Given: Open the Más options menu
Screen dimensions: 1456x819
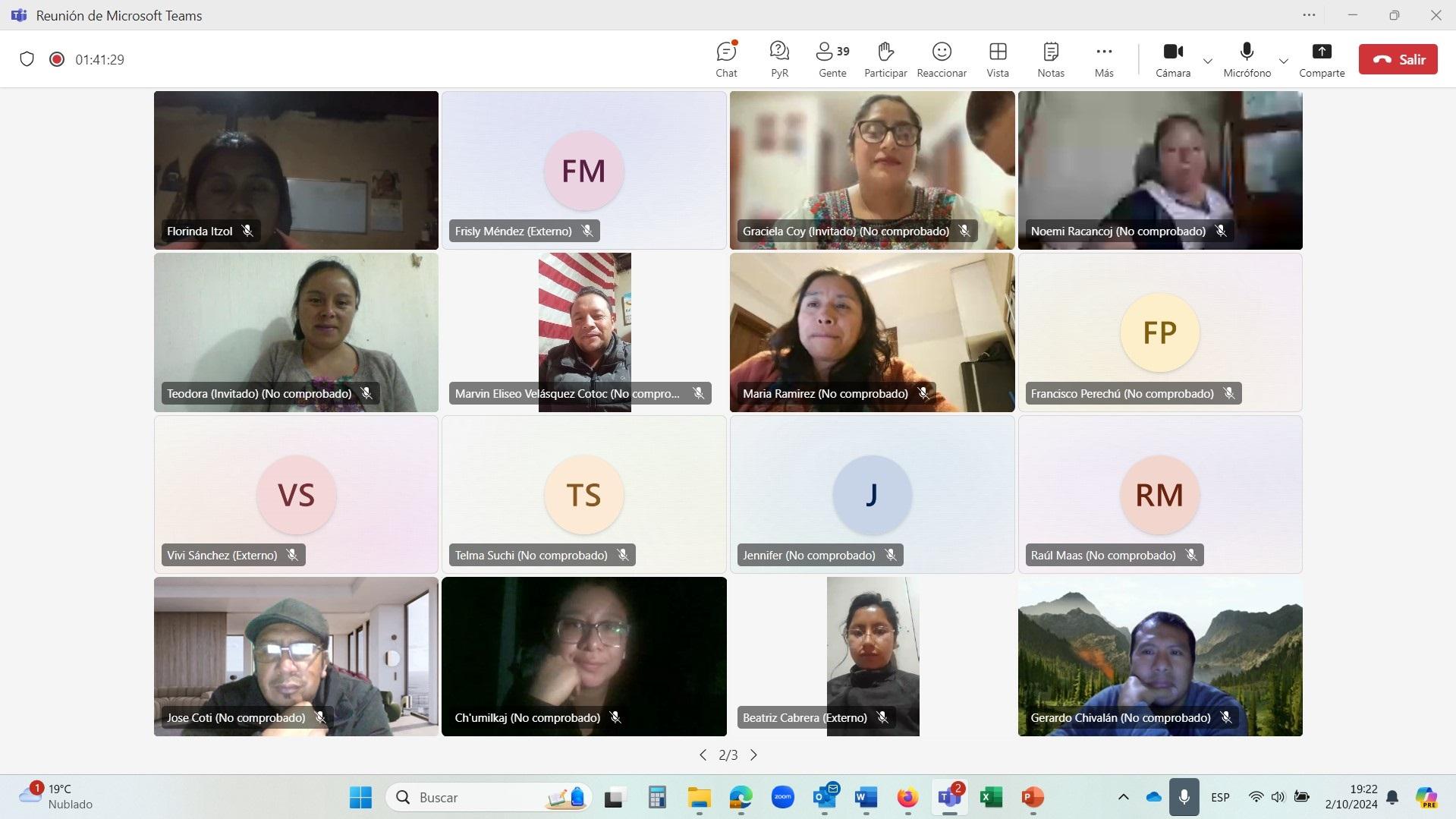Looking at the screenshot, I should coord(1104,59).
